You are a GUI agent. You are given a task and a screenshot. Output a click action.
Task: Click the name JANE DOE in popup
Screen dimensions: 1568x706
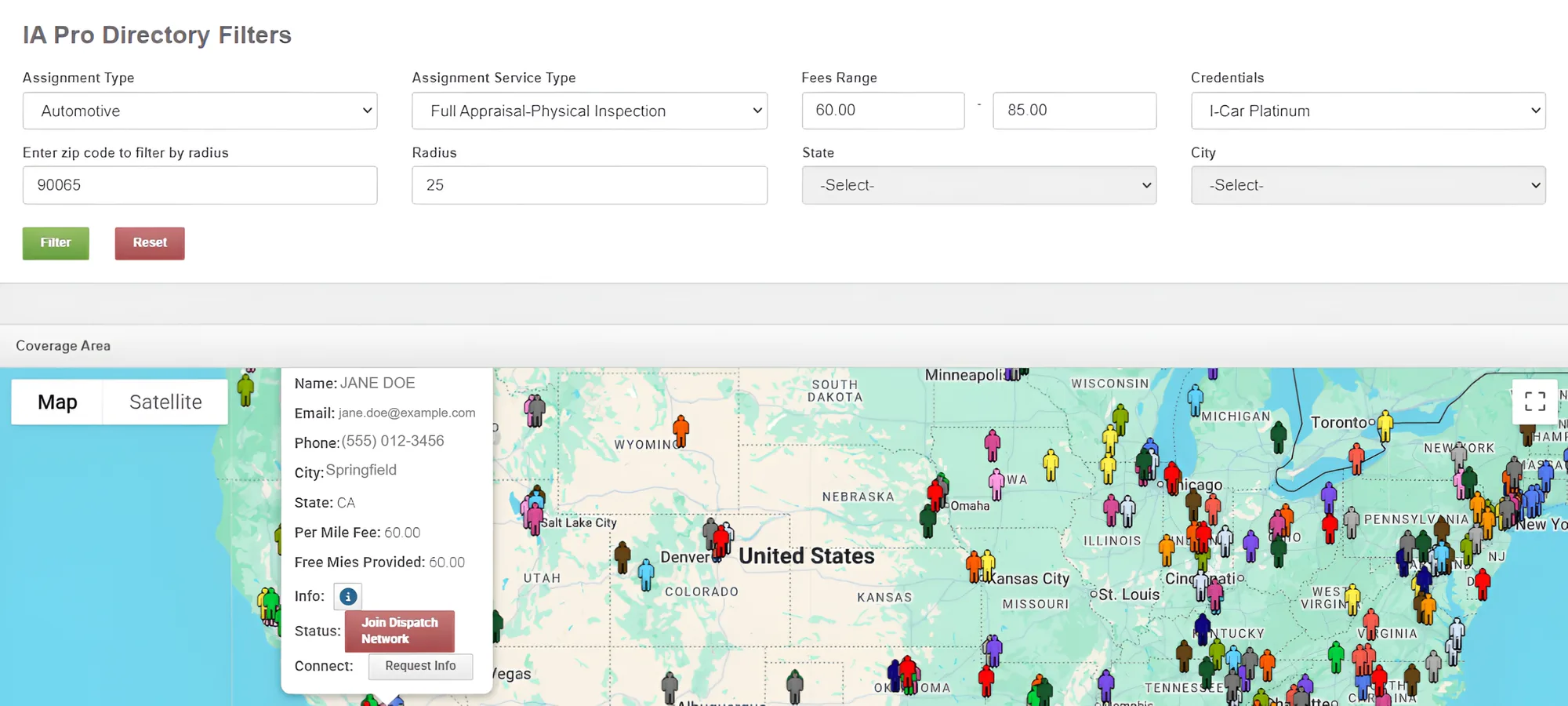coord(378,383)
